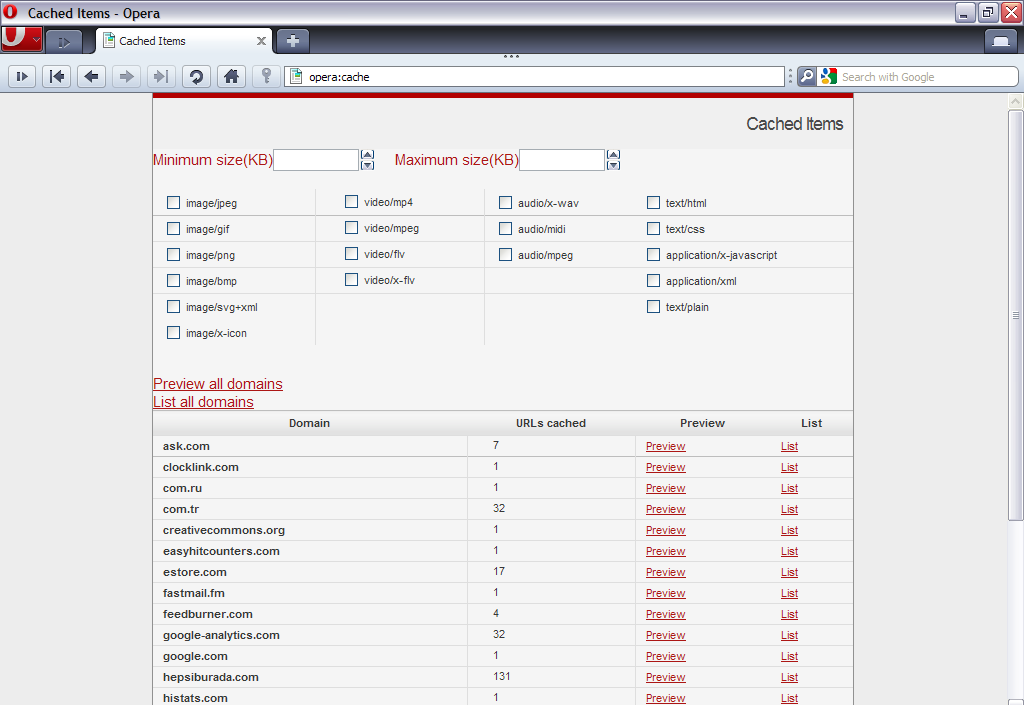1024x705 pixels.
Task: Preview cached items for hepsiburada.com
Action: point(665,678)
